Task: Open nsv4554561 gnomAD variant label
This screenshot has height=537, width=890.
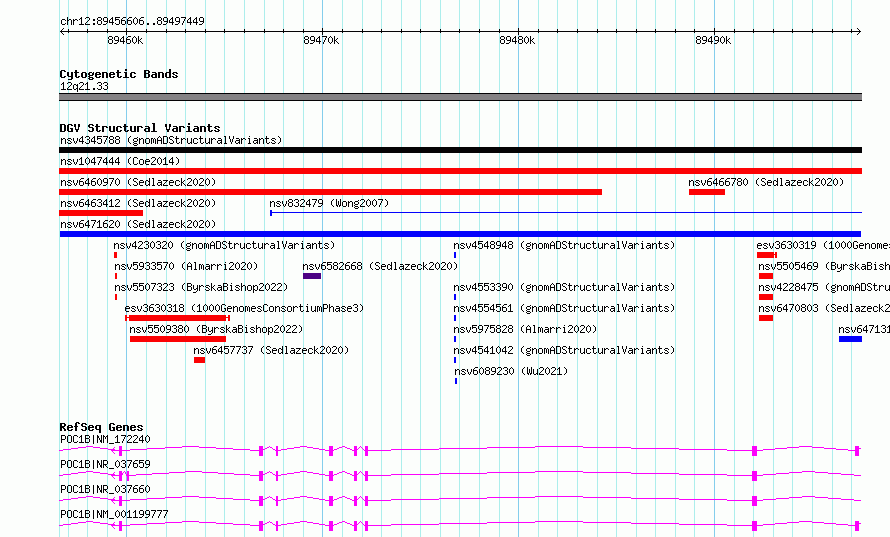Action: pyautogui.click(x=564, y=308)
